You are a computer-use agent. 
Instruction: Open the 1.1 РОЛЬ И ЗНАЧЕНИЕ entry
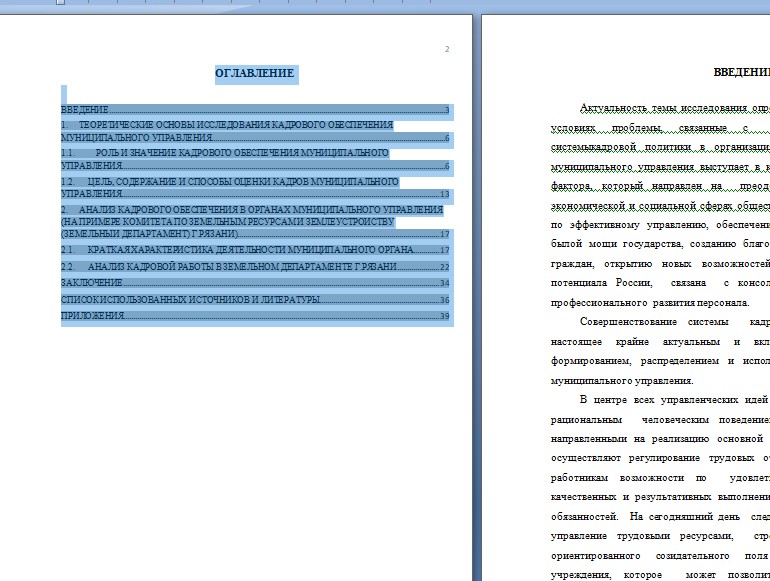tap(255, 159)
